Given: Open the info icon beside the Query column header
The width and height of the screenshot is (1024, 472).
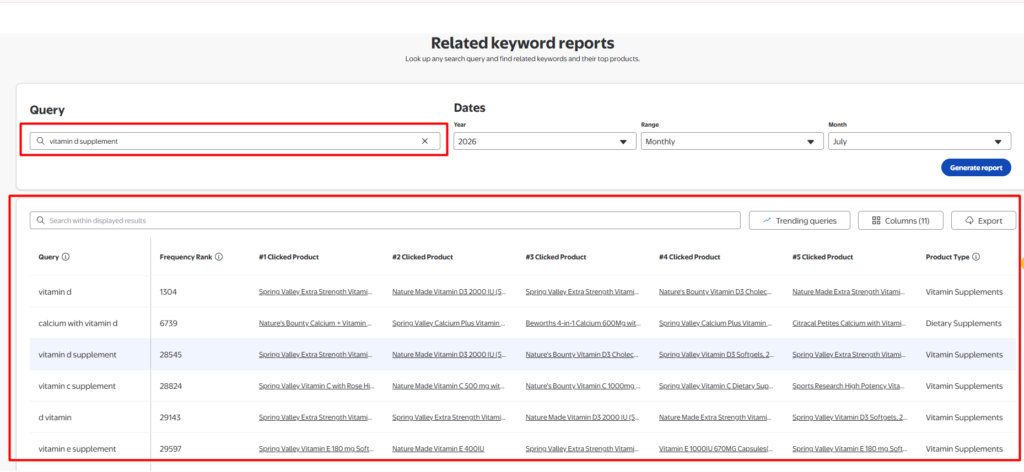Looking at the screenshot, I should [66, 257].
